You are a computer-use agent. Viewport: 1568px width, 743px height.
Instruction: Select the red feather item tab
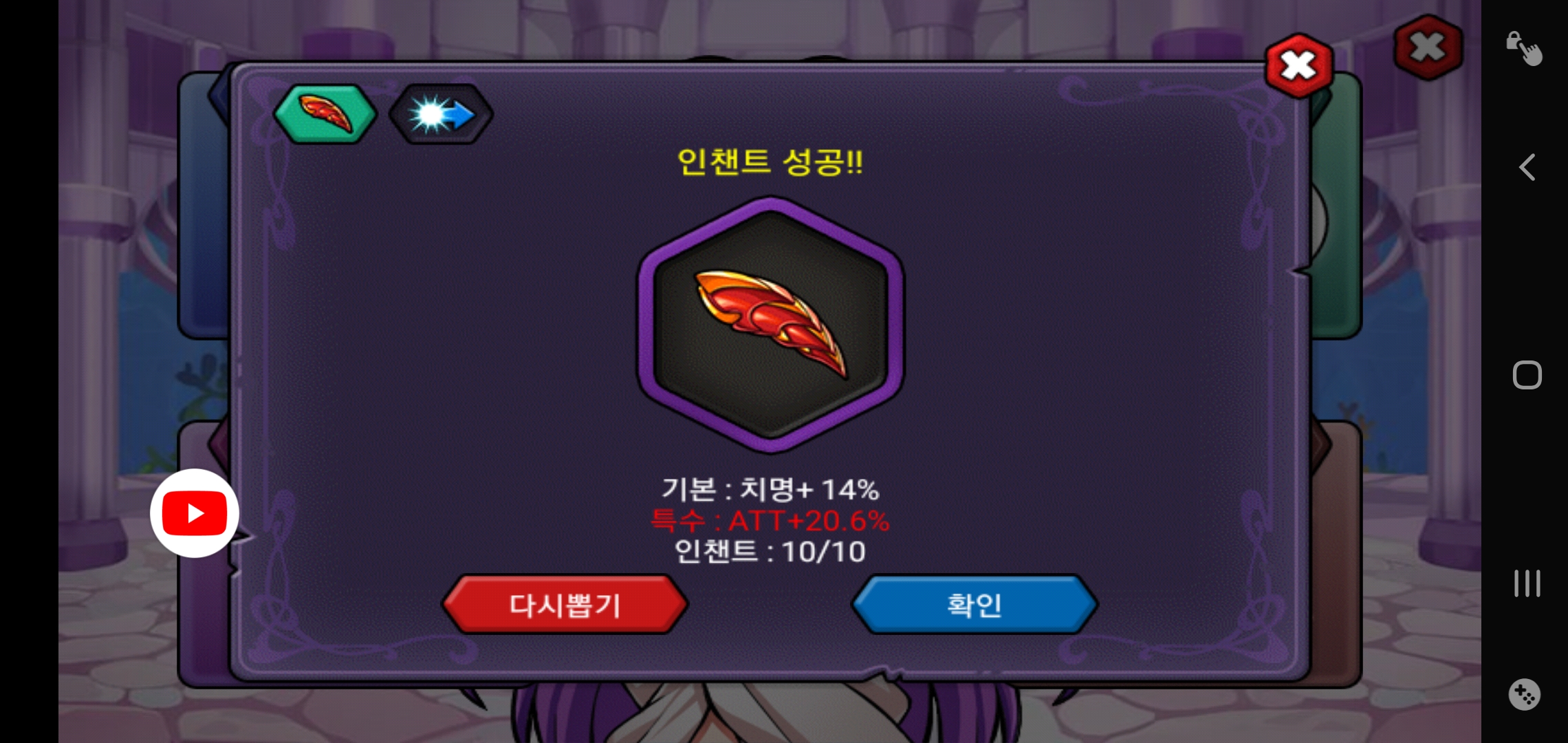325,114
